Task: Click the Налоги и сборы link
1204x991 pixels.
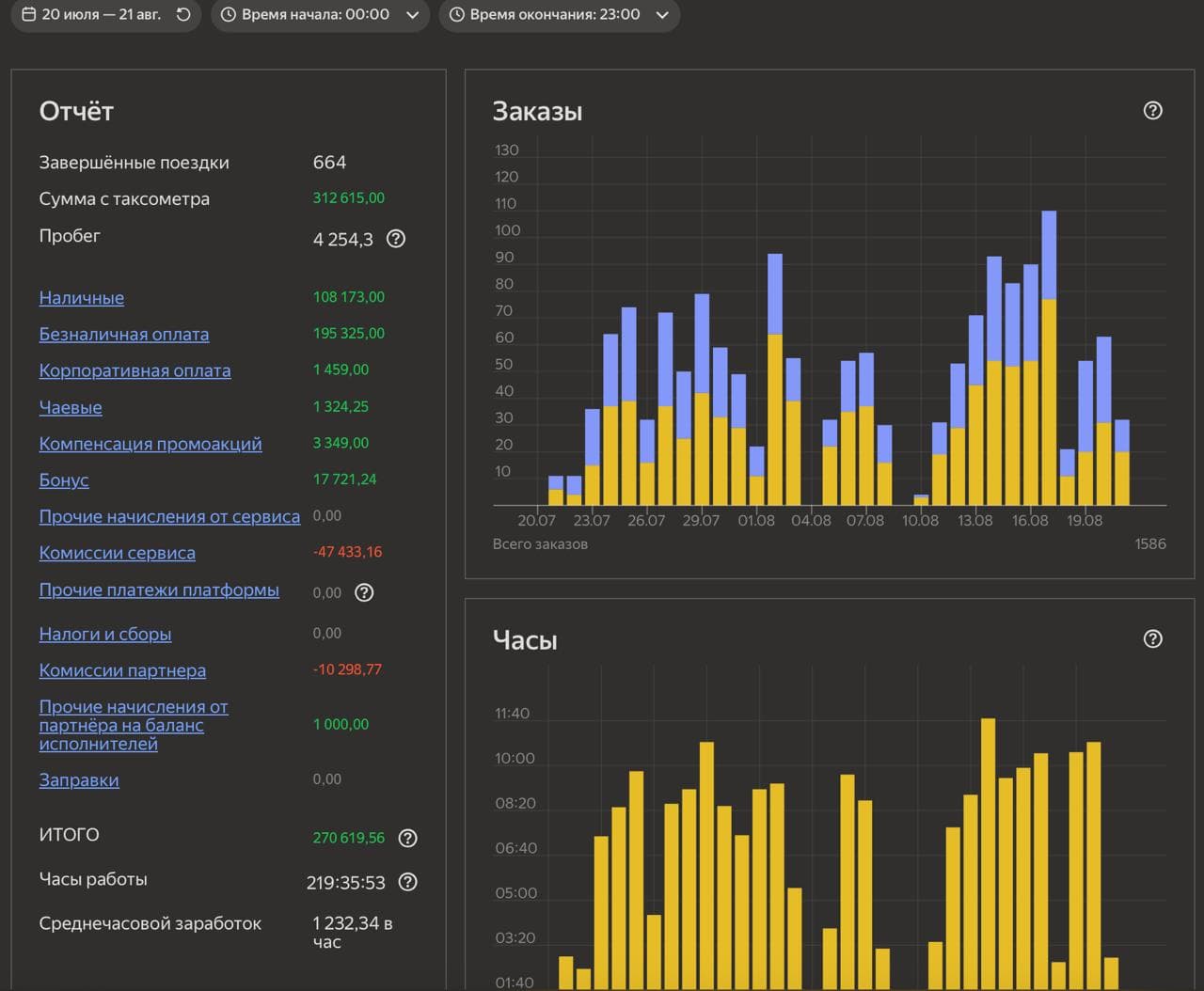Action: pyautogui.click(x=105, y=635)
